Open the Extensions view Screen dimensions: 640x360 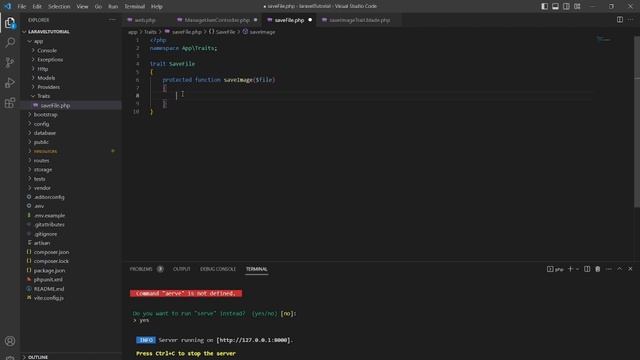[10, 102]
